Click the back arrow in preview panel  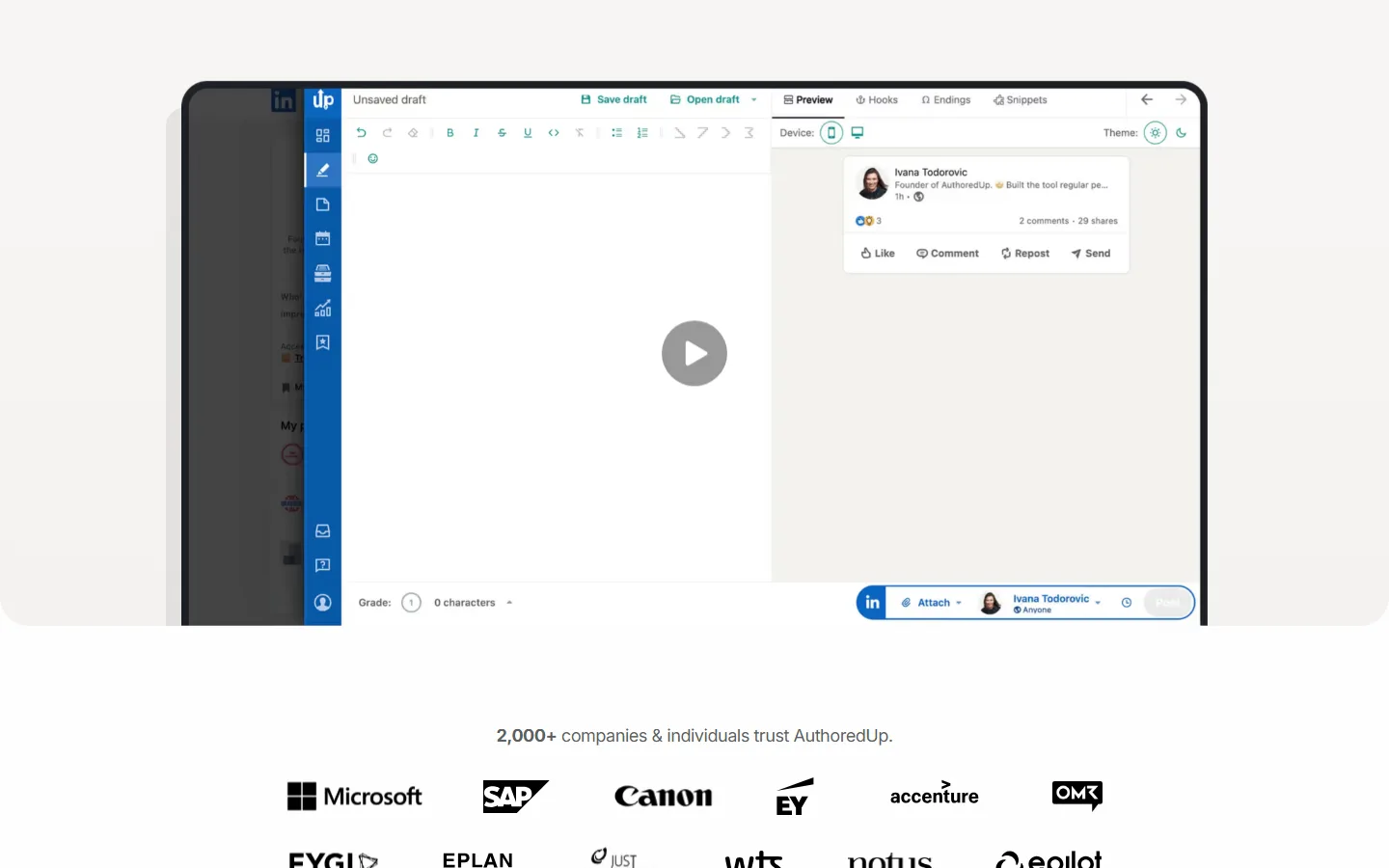[x=1147, y=99]
